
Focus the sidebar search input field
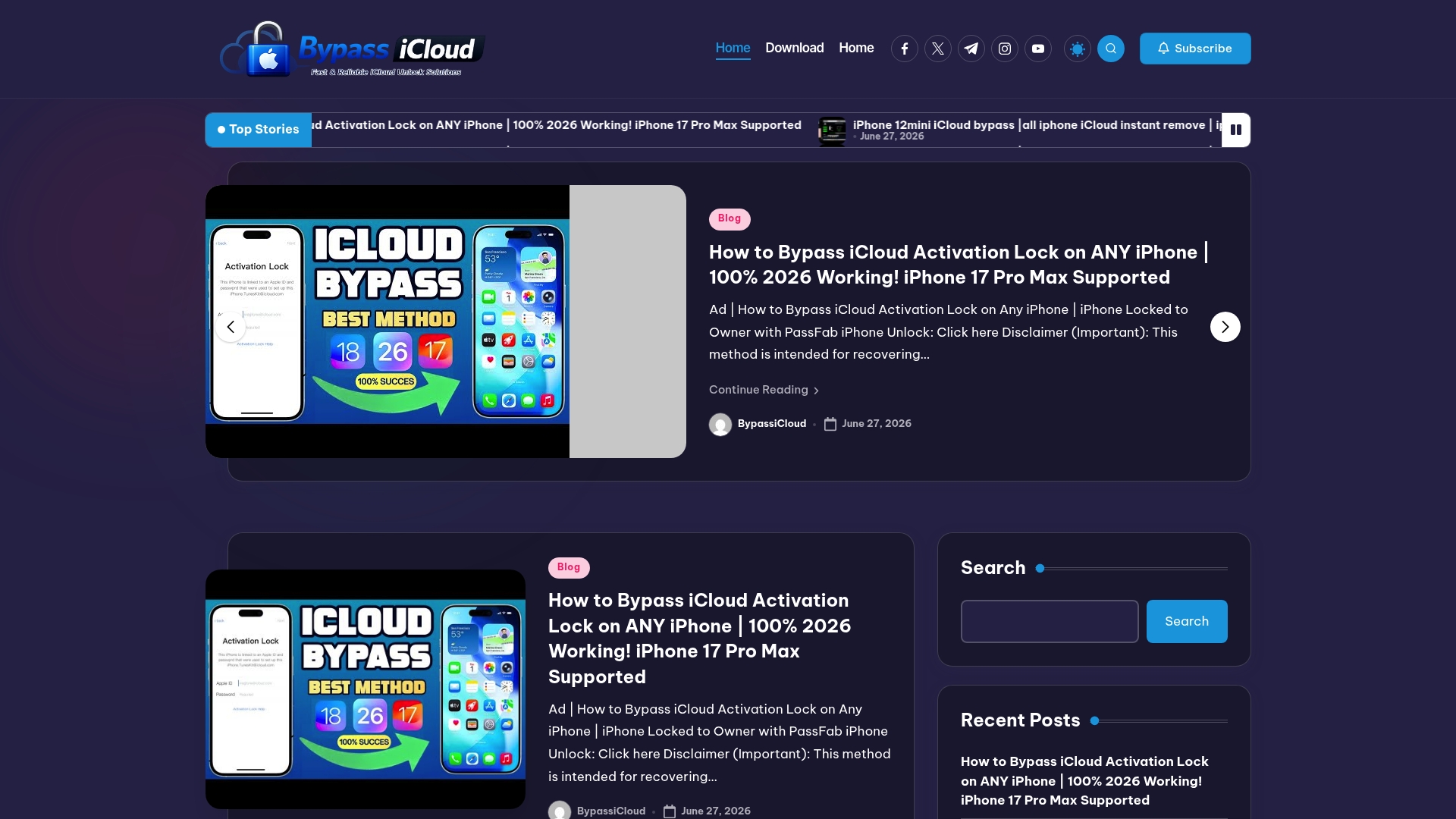1050,621
